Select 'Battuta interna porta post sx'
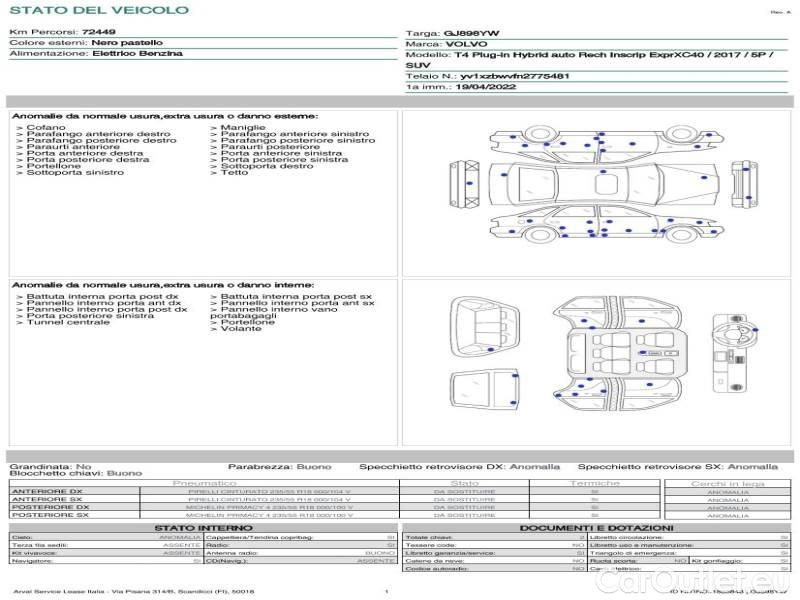Screen dimensions: 800x600 click(296, 296)
